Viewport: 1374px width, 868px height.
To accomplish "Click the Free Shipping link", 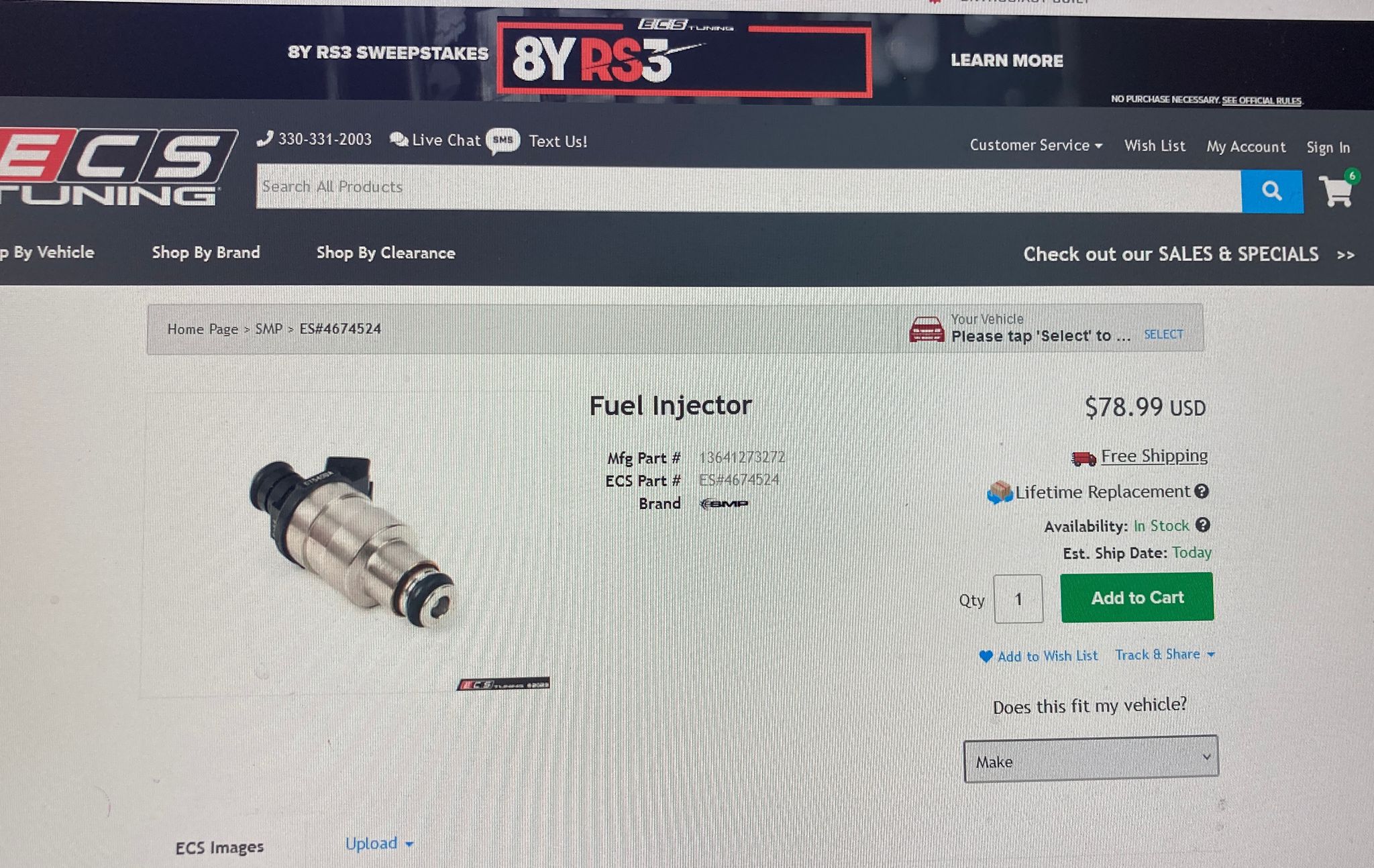I will tap(1154, 456).
